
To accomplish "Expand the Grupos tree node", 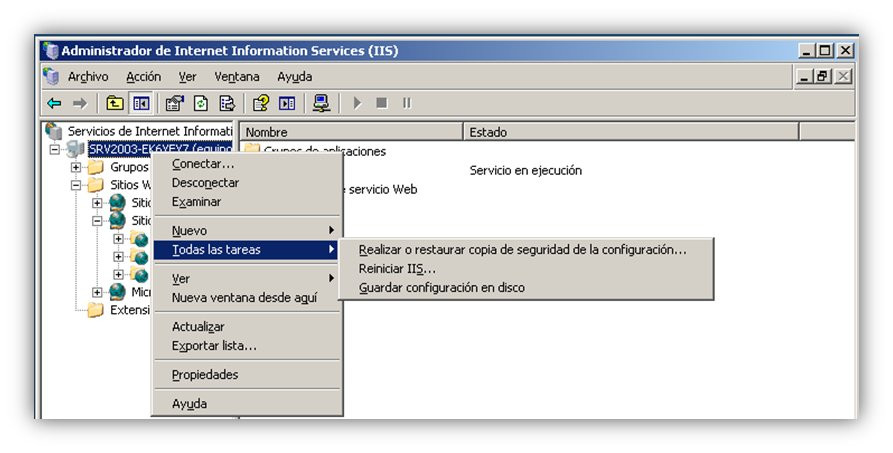I will [76, 167].
